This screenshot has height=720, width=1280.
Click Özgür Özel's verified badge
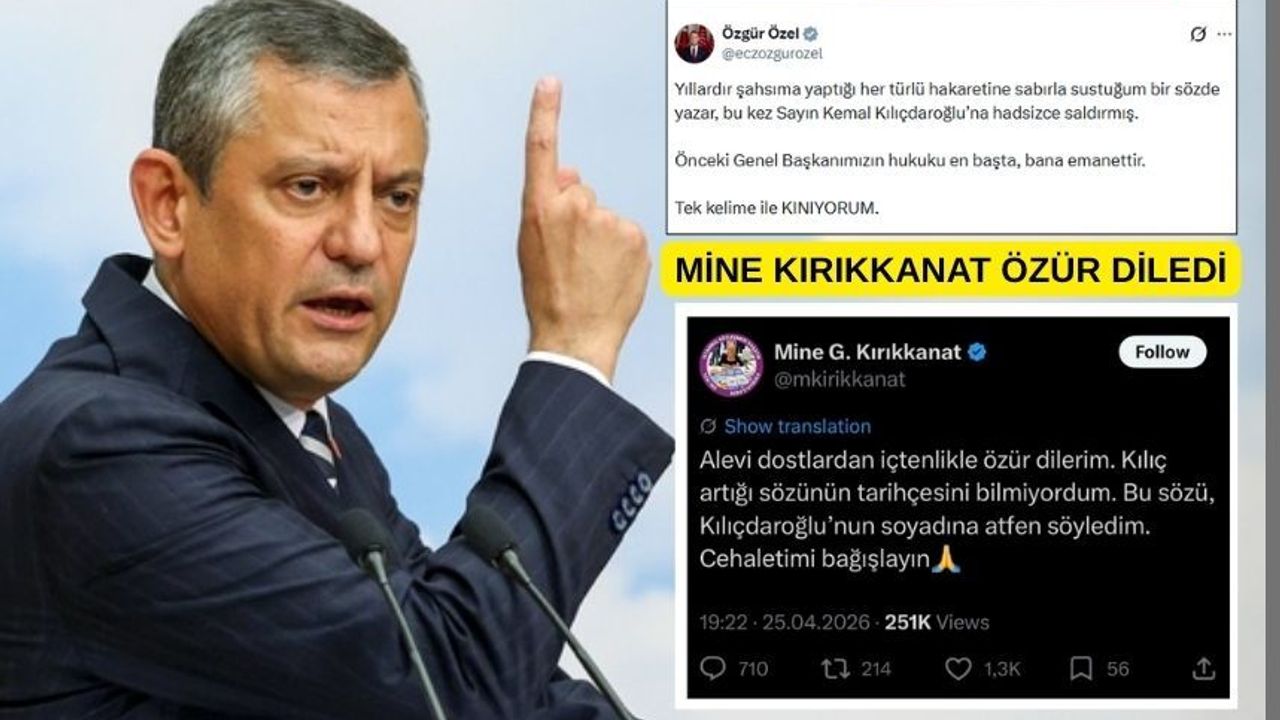811,33
